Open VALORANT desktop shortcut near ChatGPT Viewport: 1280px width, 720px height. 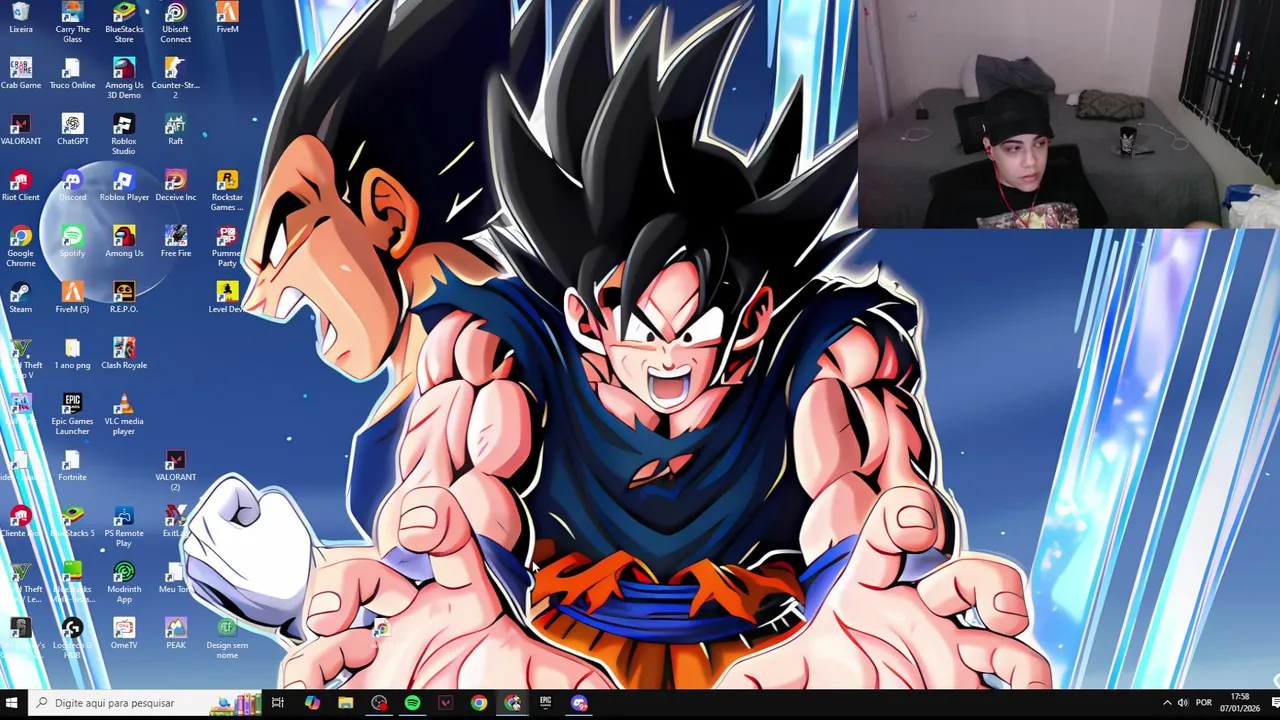(x=20, y=130)
